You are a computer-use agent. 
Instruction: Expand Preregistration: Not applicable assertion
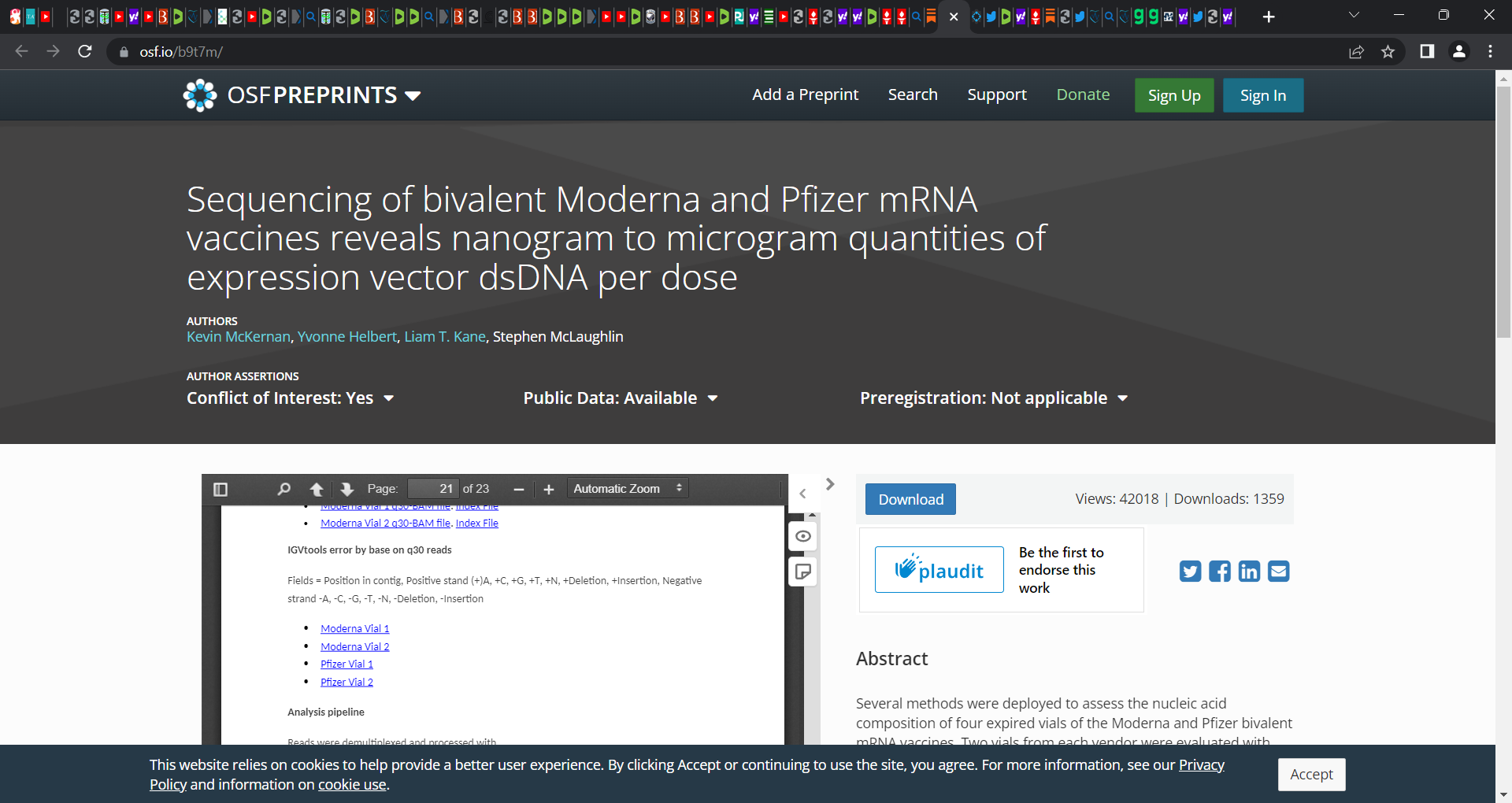click(x=994, y=398)
